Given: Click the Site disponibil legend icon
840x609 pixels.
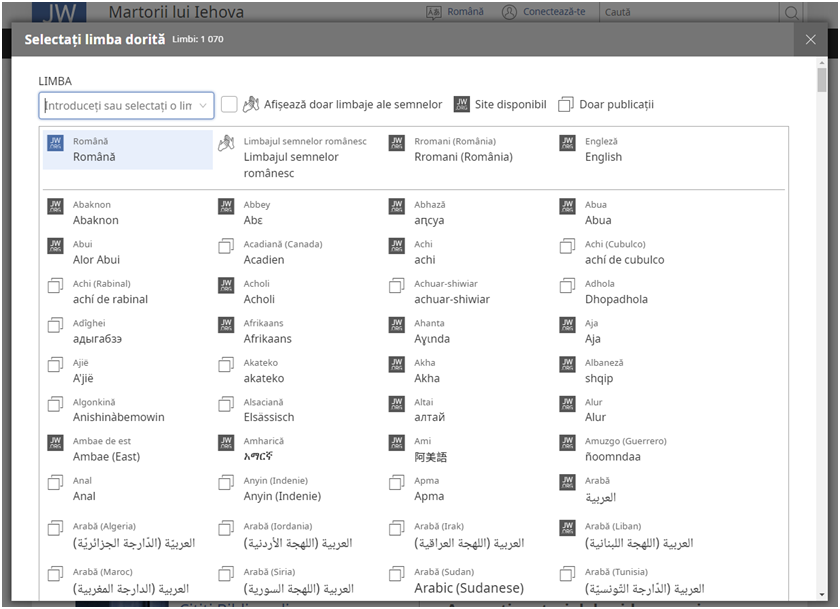Looking at the screenshot, I should click(461, 104).
